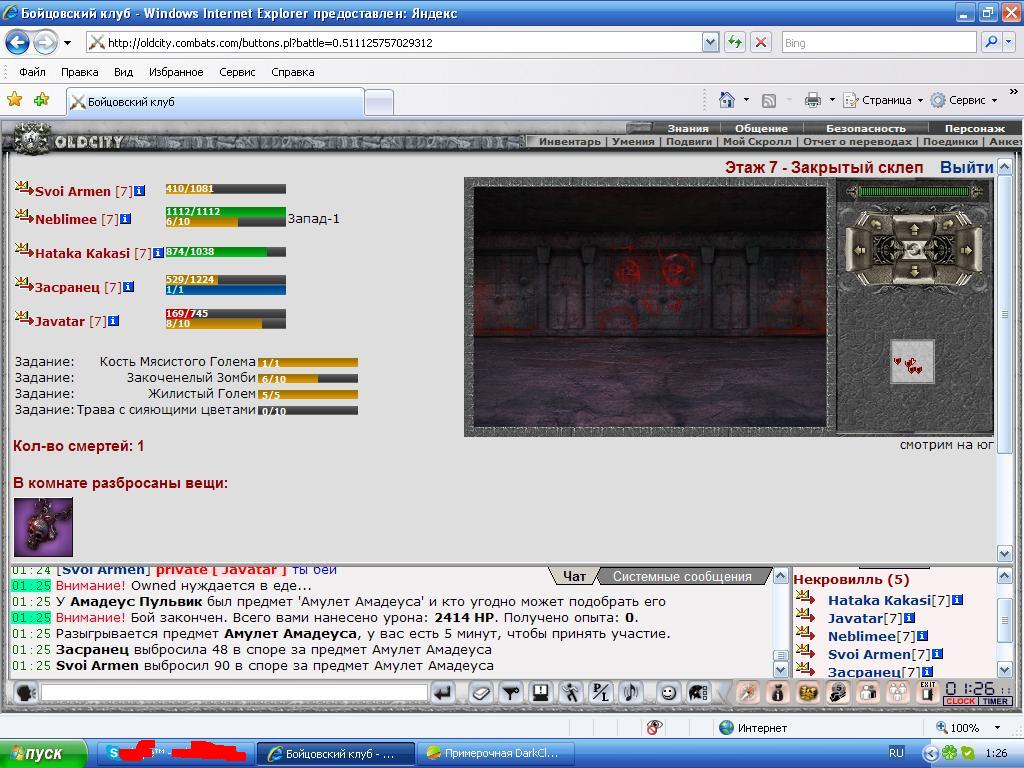Step backward with the down arrow pad

[x=914, y=270]
